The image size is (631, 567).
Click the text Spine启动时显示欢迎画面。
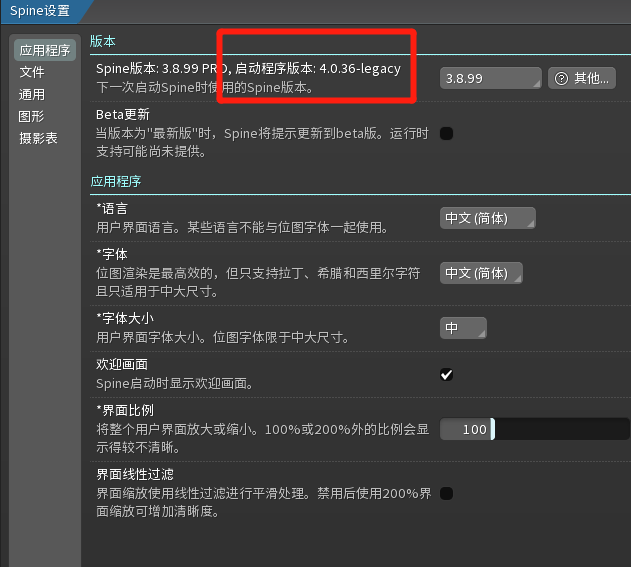pos(175,383)
